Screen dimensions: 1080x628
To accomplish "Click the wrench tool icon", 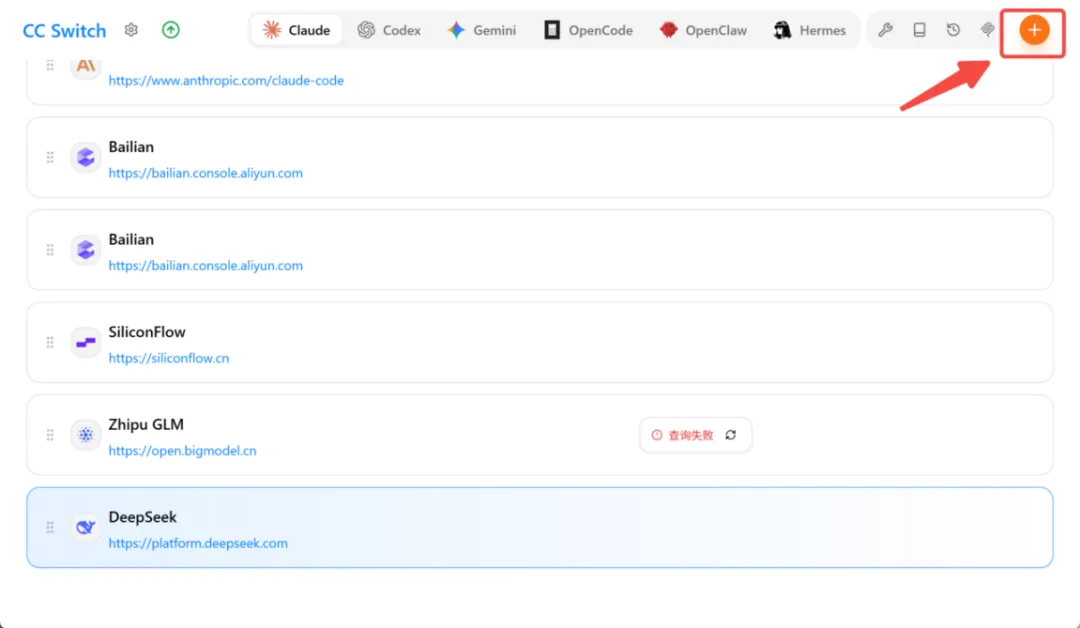I will click(885, 30).
